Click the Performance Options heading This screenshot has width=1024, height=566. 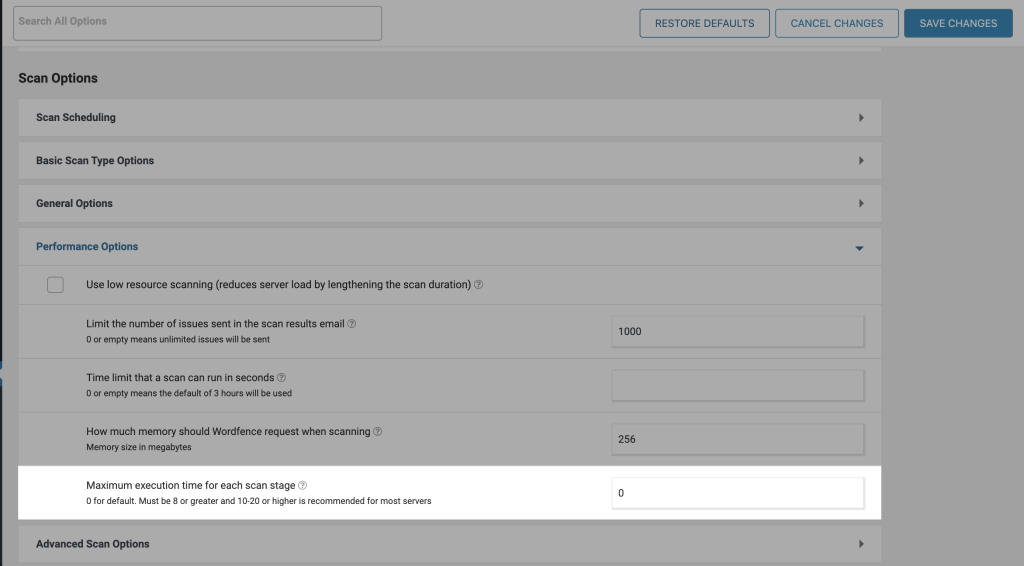pyautogui.click(x=87, y=247)
